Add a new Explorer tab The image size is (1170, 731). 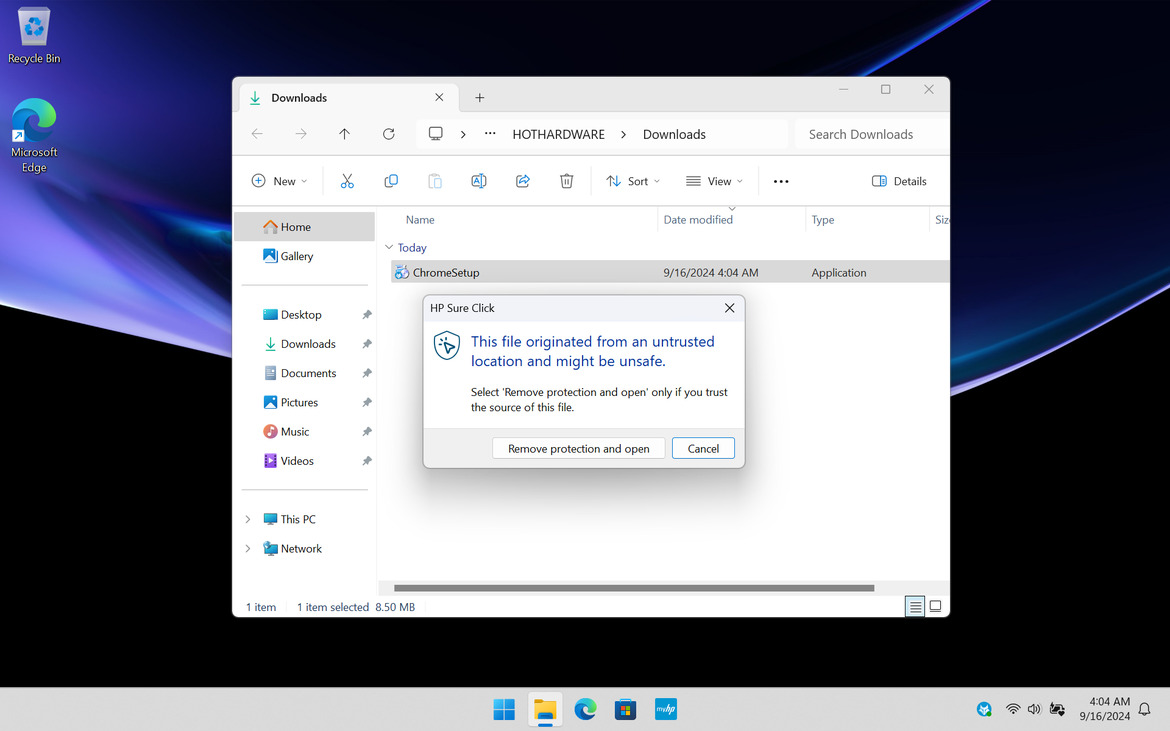click(x=480, y=98)
